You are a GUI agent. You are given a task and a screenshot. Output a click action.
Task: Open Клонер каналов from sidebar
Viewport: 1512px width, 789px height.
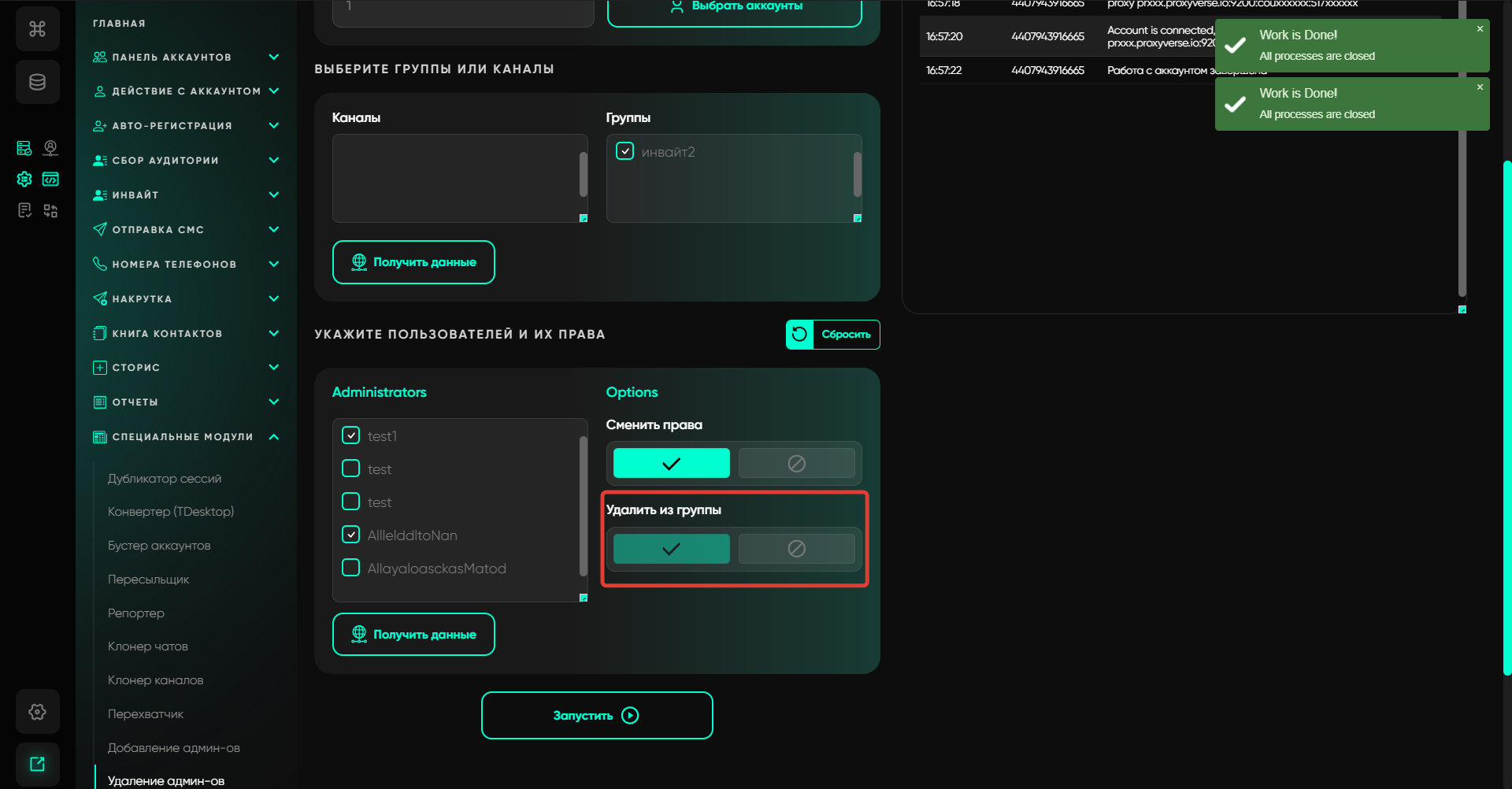click(x=155, y=680)
